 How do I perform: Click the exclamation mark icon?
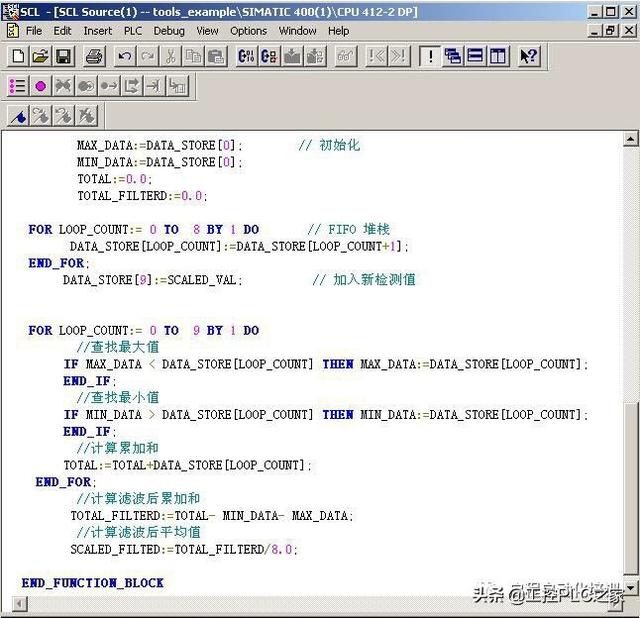pyautogui.click(x=430, y=56)
